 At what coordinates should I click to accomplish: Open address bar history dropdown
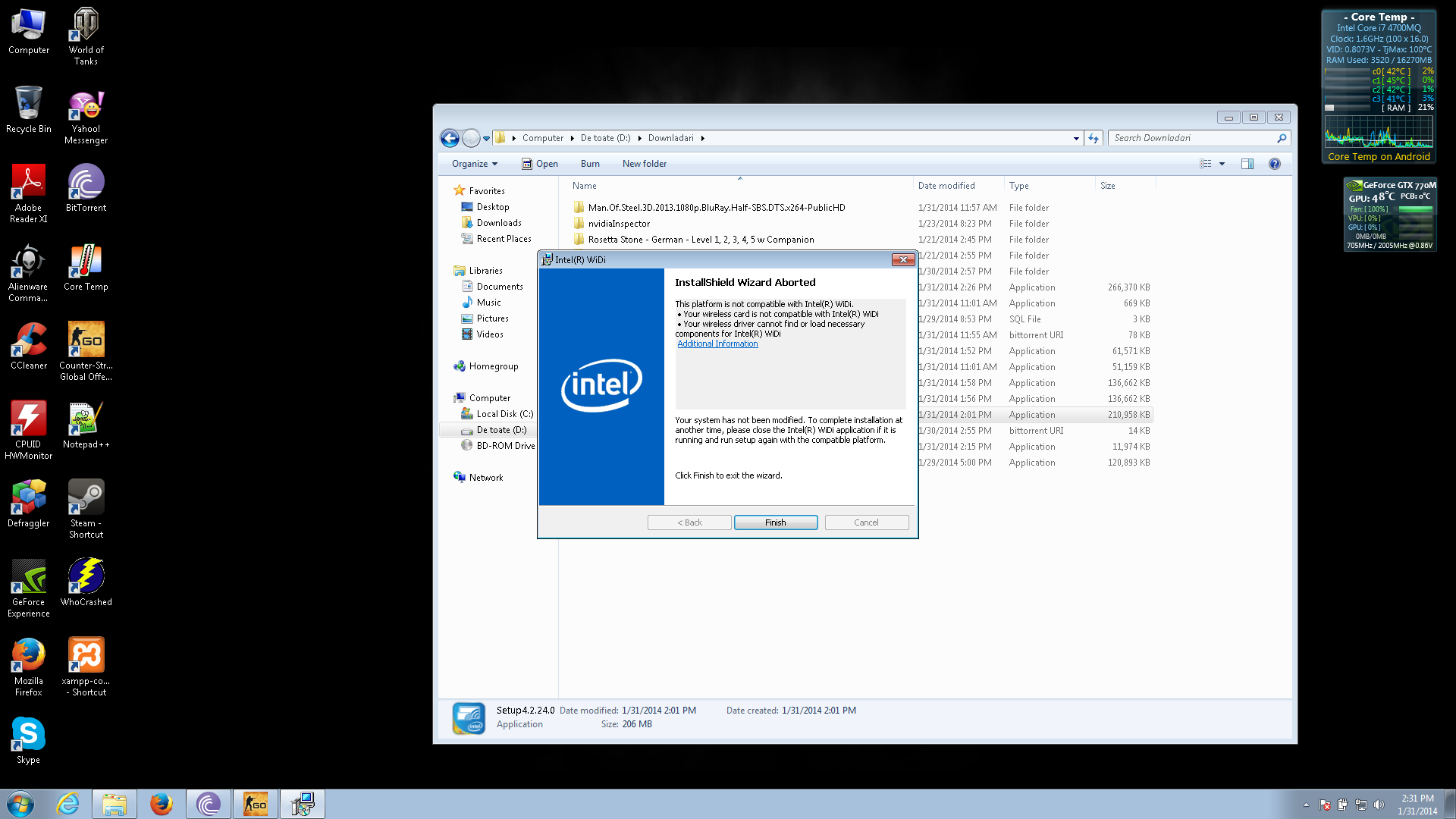tap(1076, 138)
